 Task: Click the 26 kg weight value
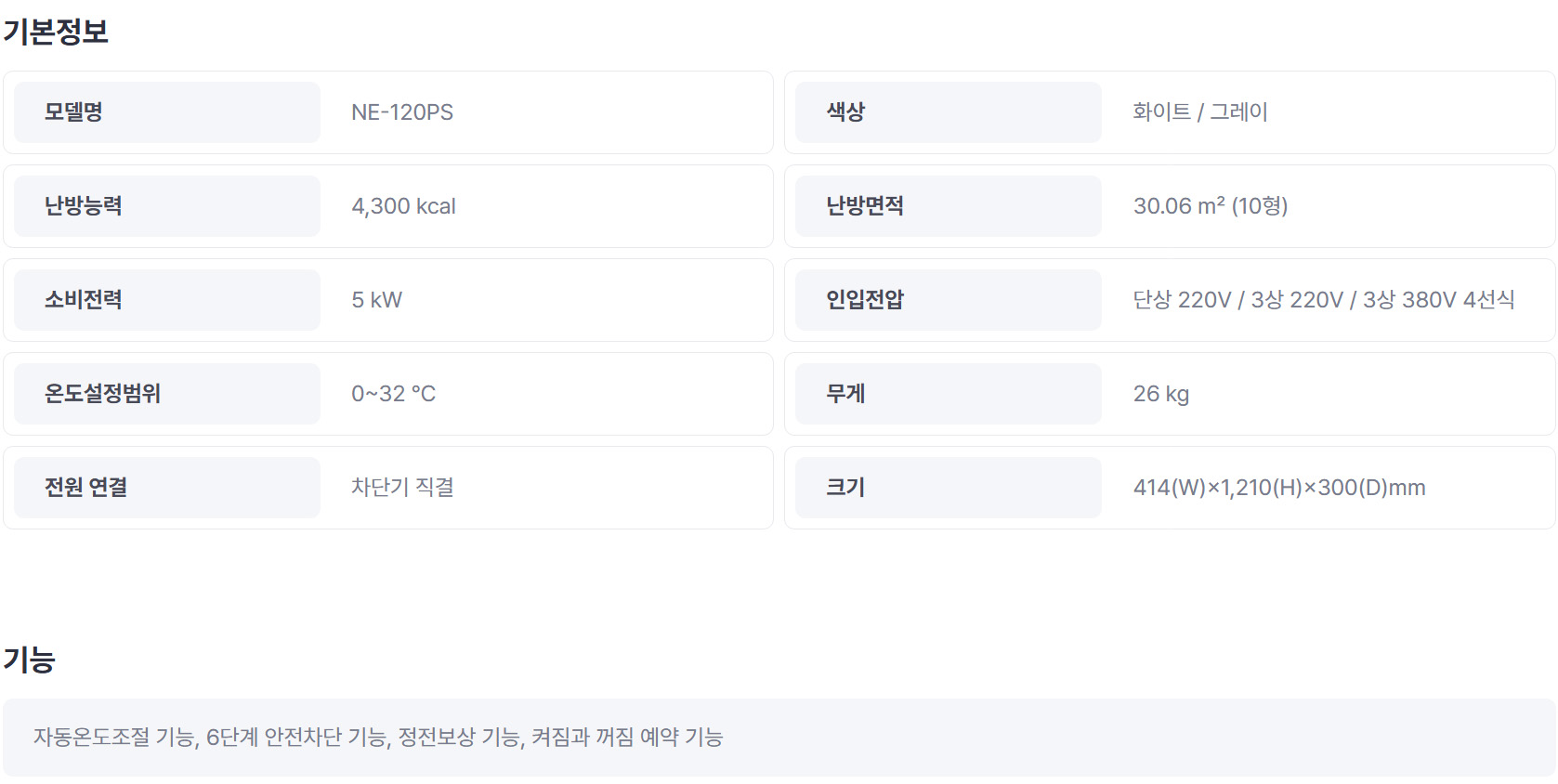click(1161, 394)
